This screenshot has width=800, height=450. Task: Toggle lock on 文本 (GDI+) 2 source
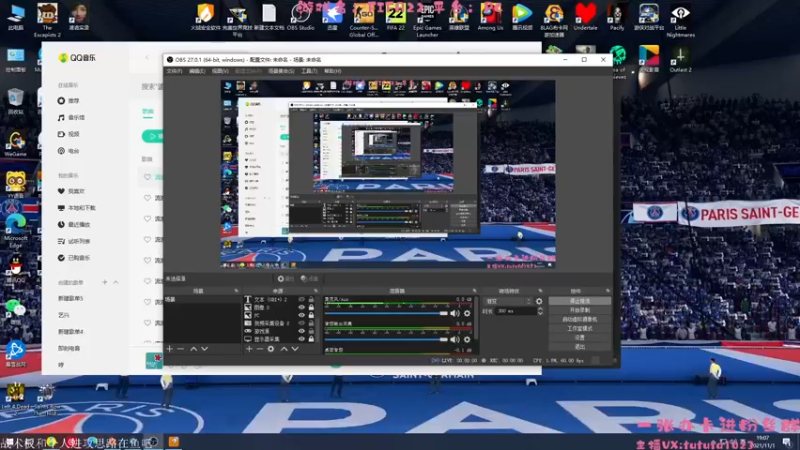[x=311, y=299]
